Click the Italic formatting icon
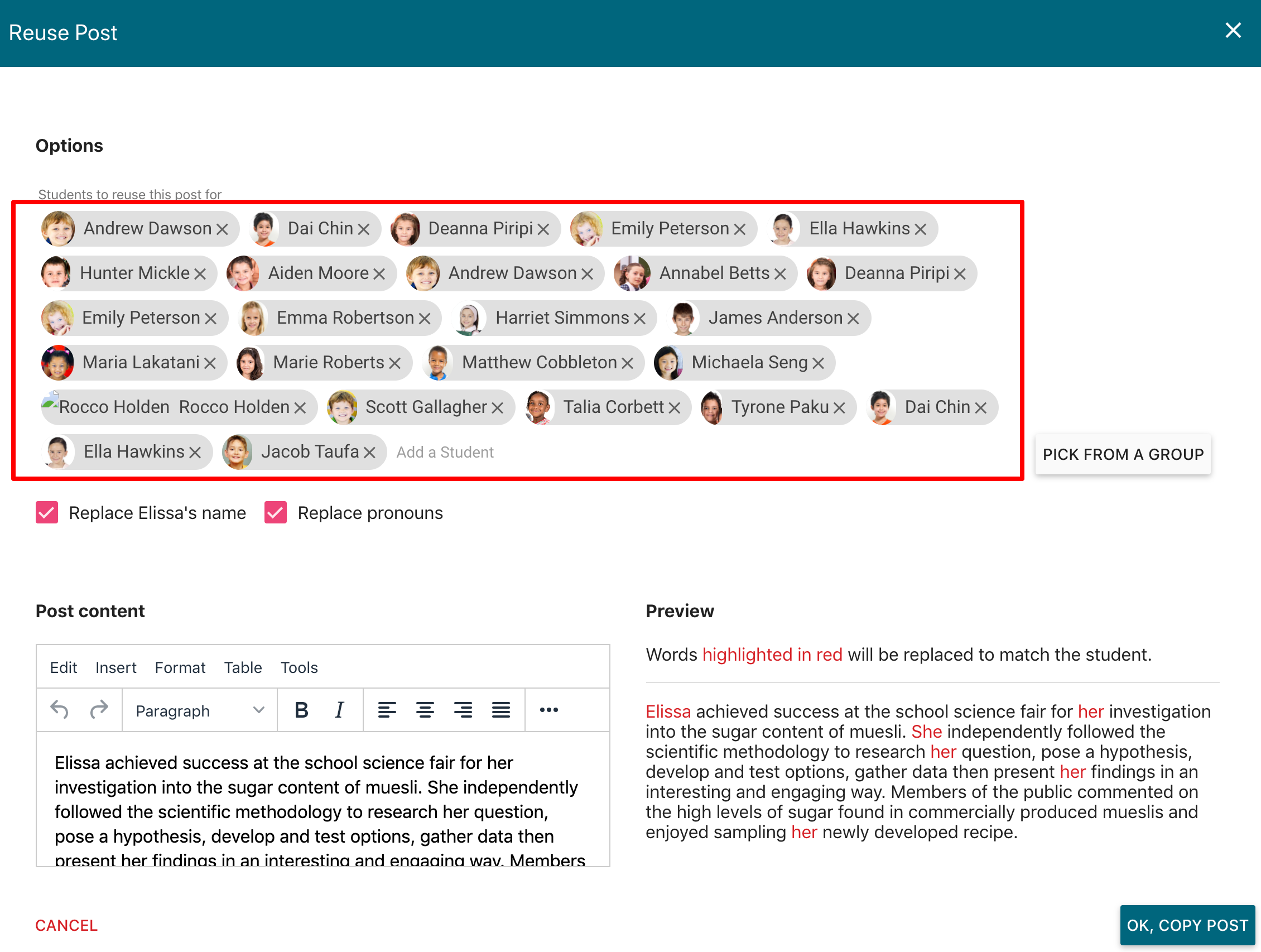Screen dimensions: 1261x952 339,710
